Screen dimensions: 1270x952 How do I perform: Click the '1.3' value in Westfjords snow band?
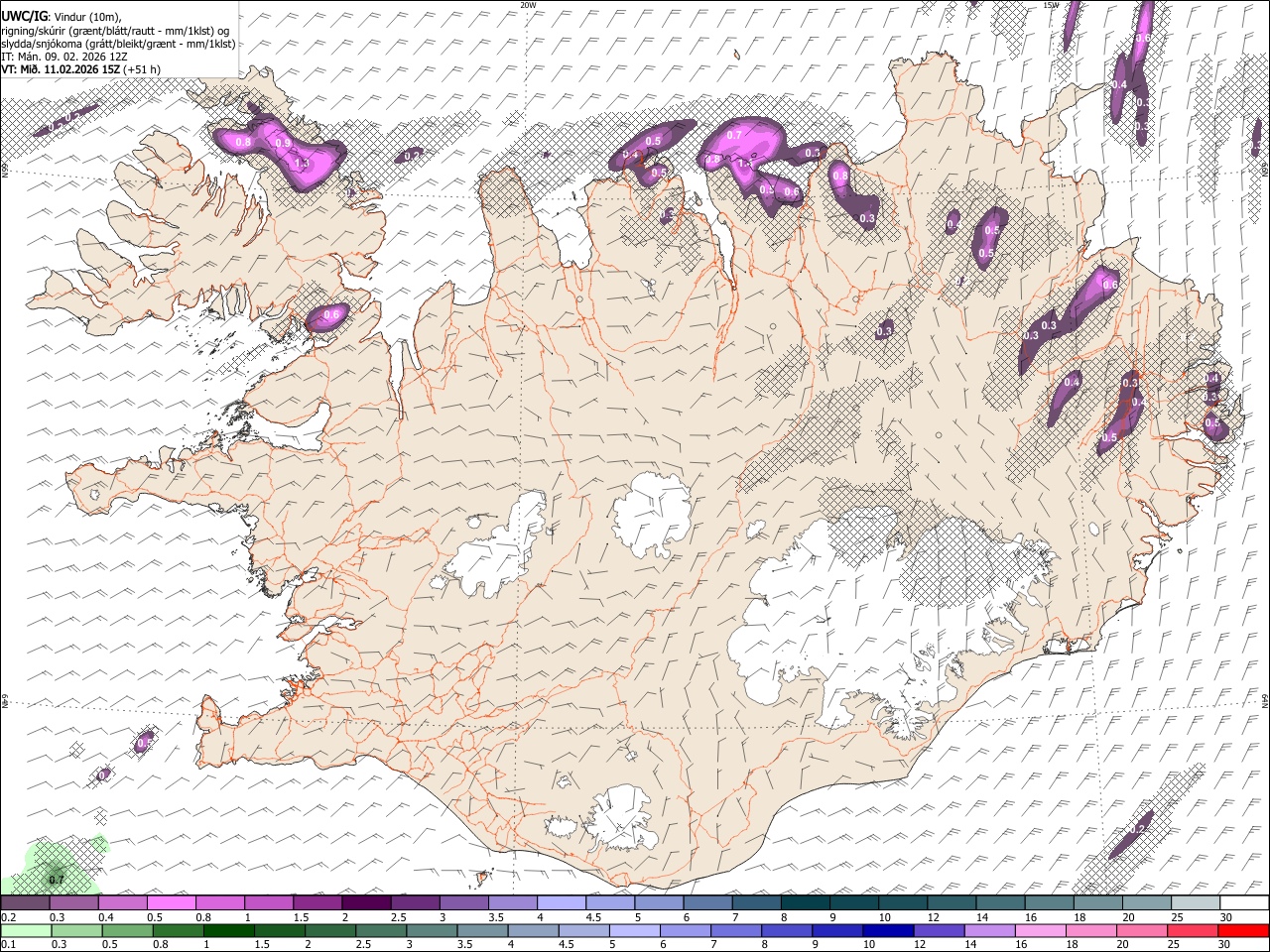pyautogui.click(x=302, y=164)
